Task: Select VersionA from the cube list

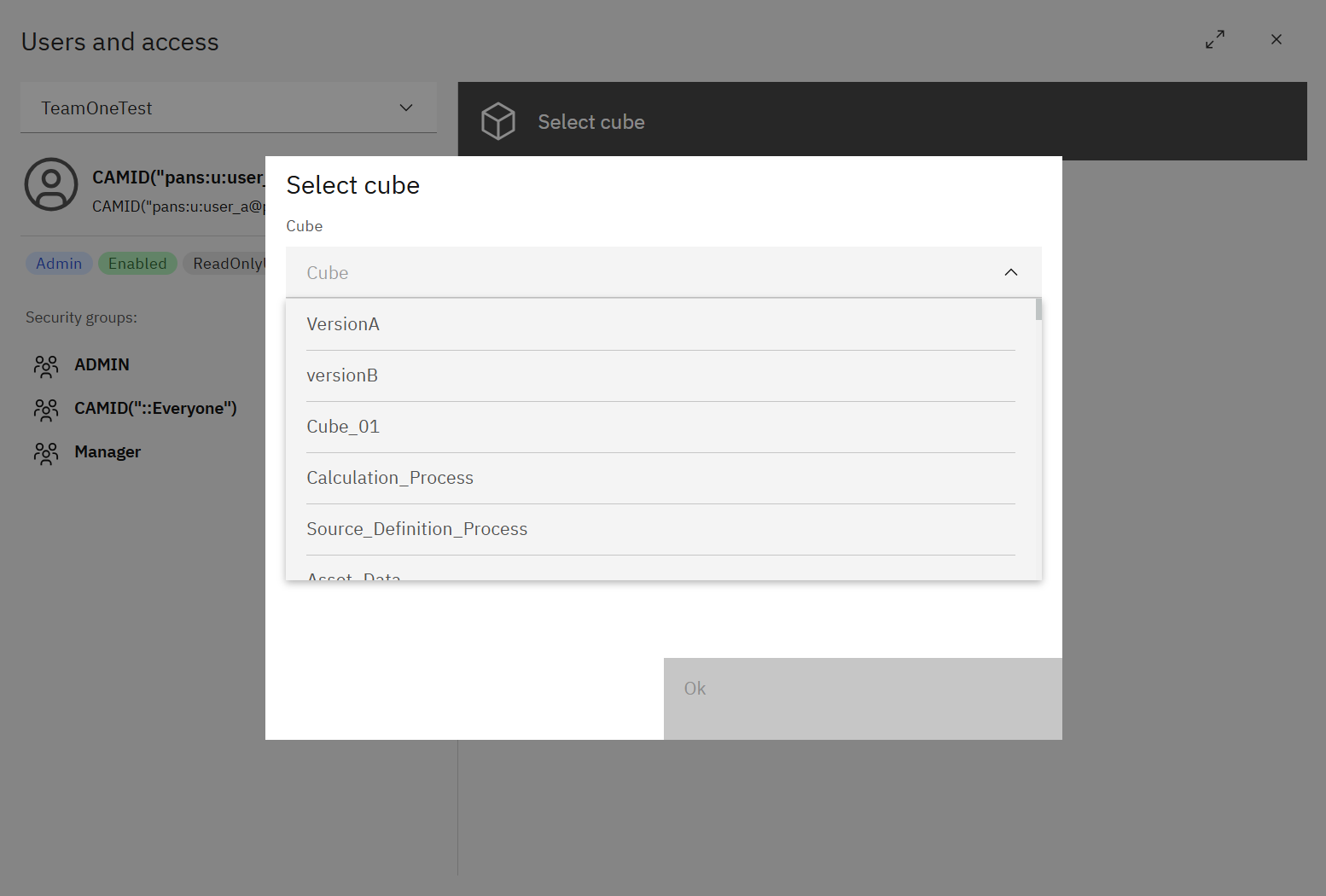Action: click(343, 324)
